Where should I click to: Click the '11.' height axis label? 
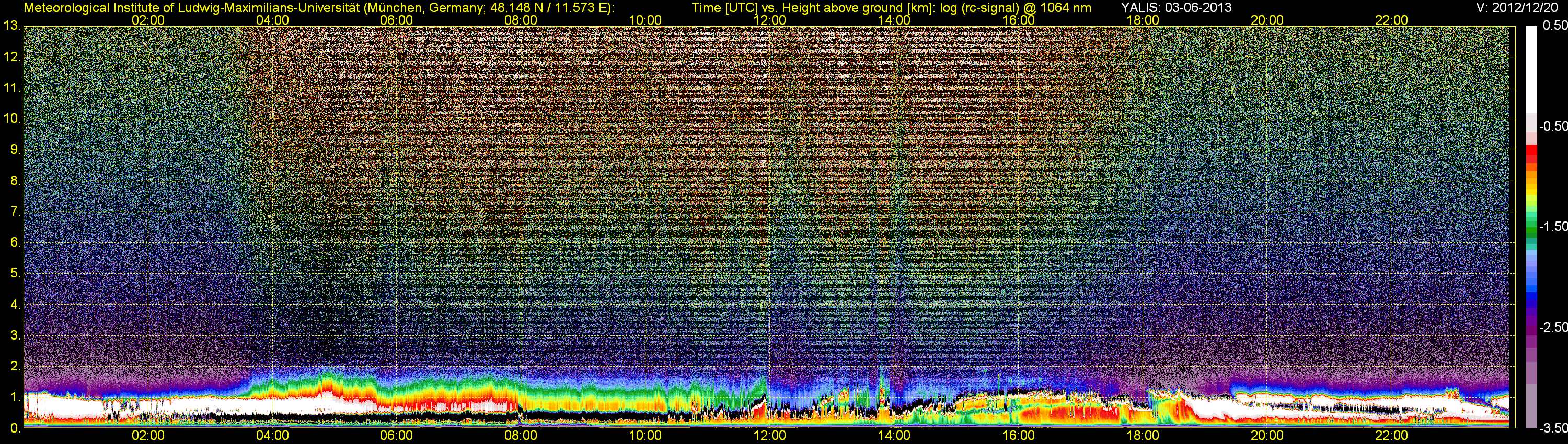(11, 88)
